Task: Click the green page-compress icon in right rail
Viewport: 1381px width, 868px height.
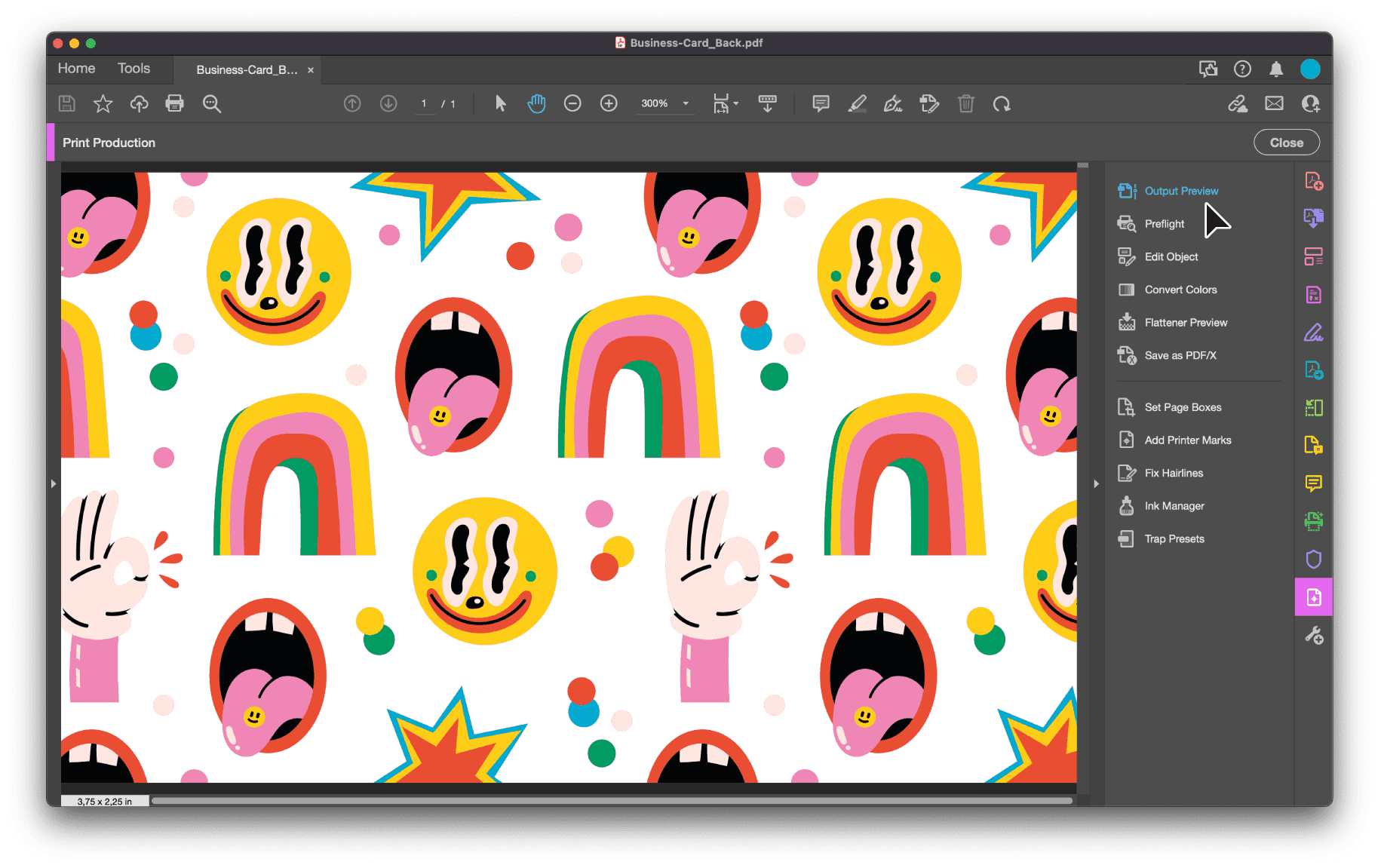Action: (x=1313, y=408)
